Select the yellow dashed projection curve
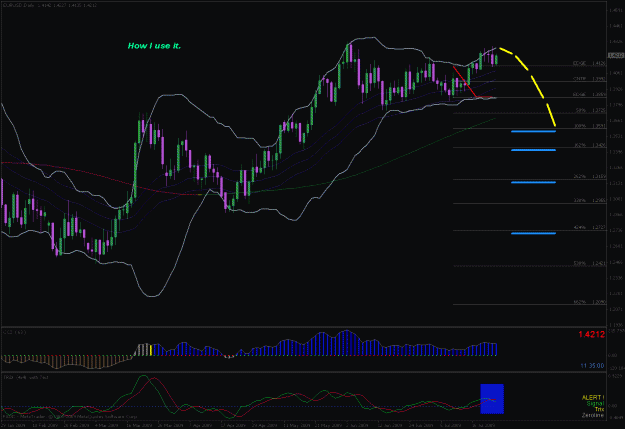The height and width of the screenshot is (429, 625). click(527, 87)
